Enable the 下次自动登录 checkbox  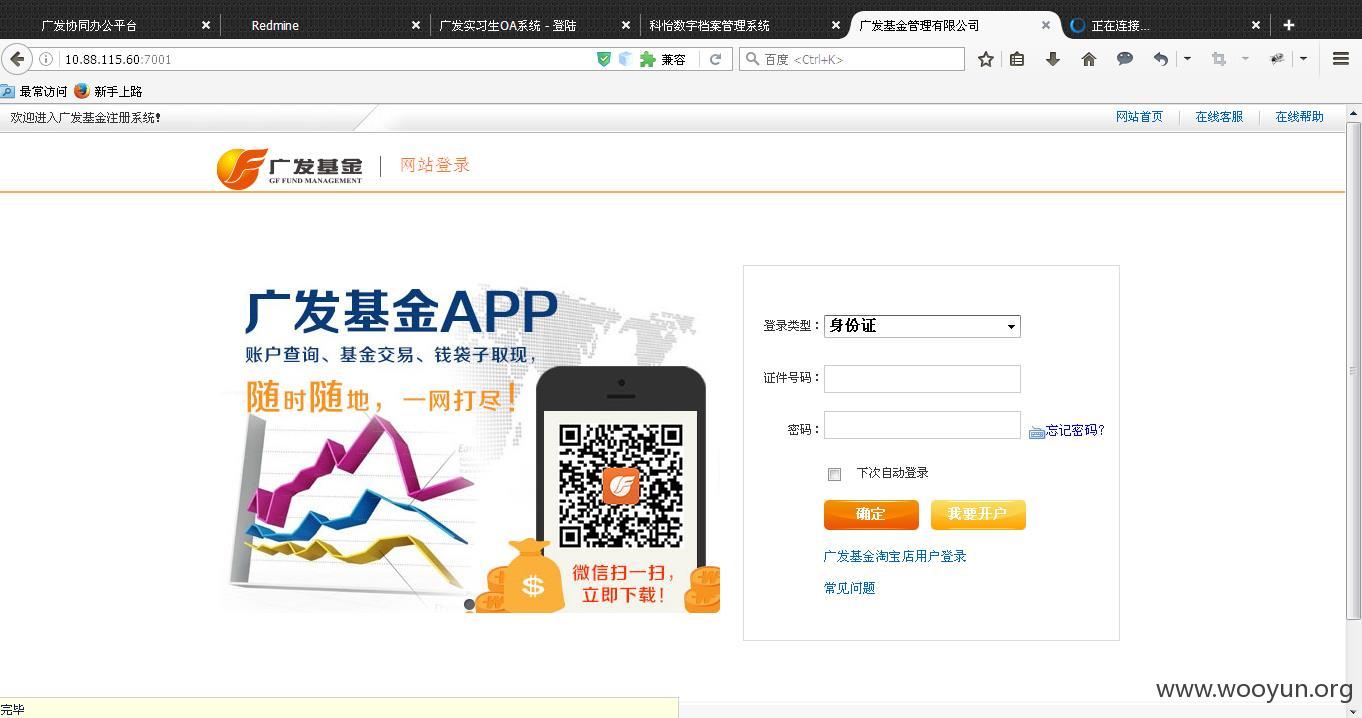click(x=834, y=474)
